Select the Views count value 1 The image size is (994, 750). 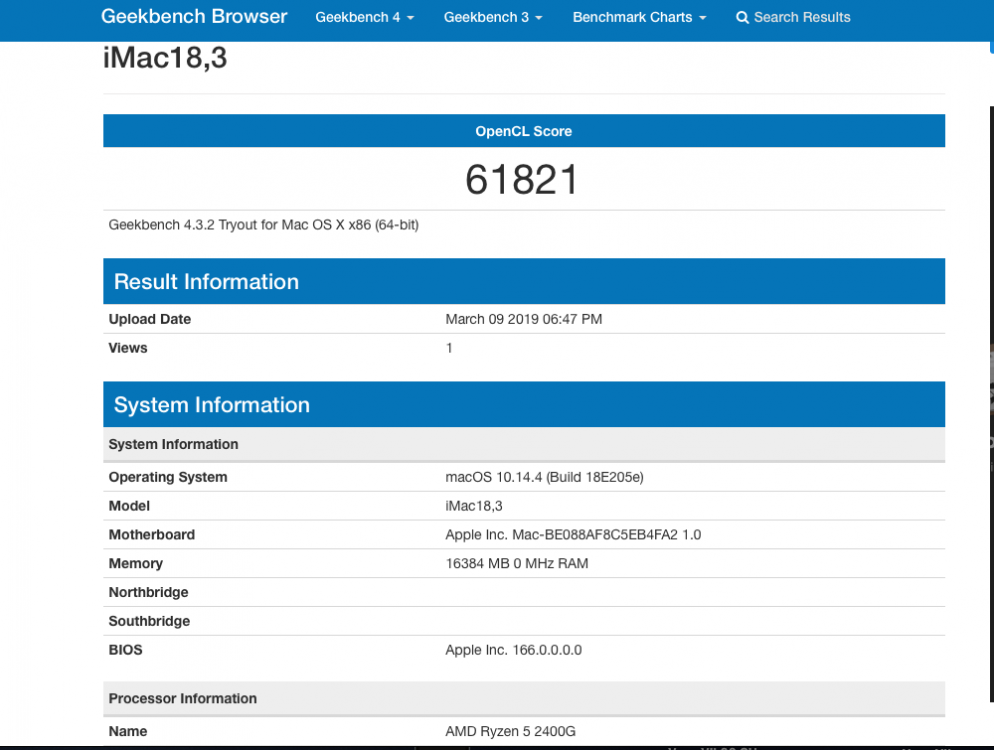pyautogui.click(x=449, y=348)
